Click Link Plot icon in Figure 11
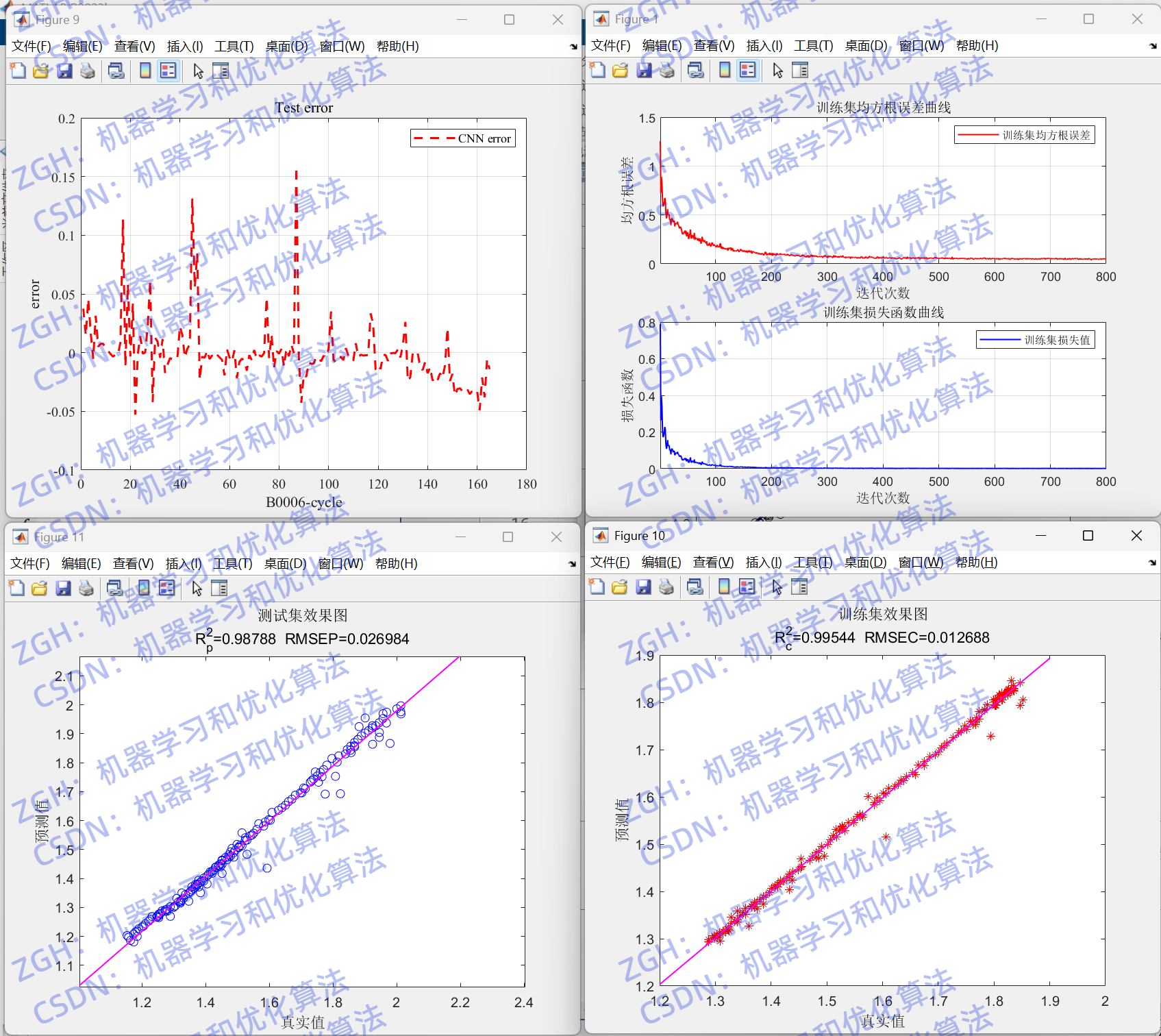The image size is (1161, 1036). coord(115,588)
